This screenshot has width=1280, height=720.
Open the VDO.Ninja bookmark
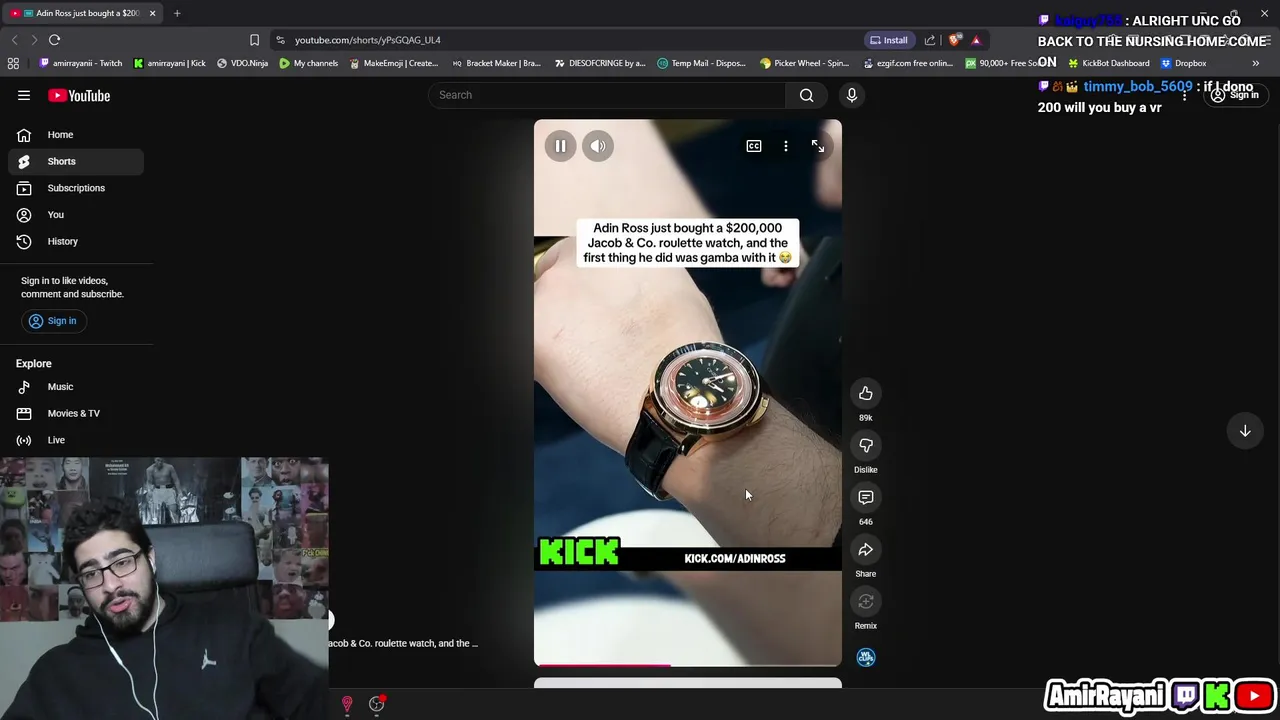coord(242,63)
